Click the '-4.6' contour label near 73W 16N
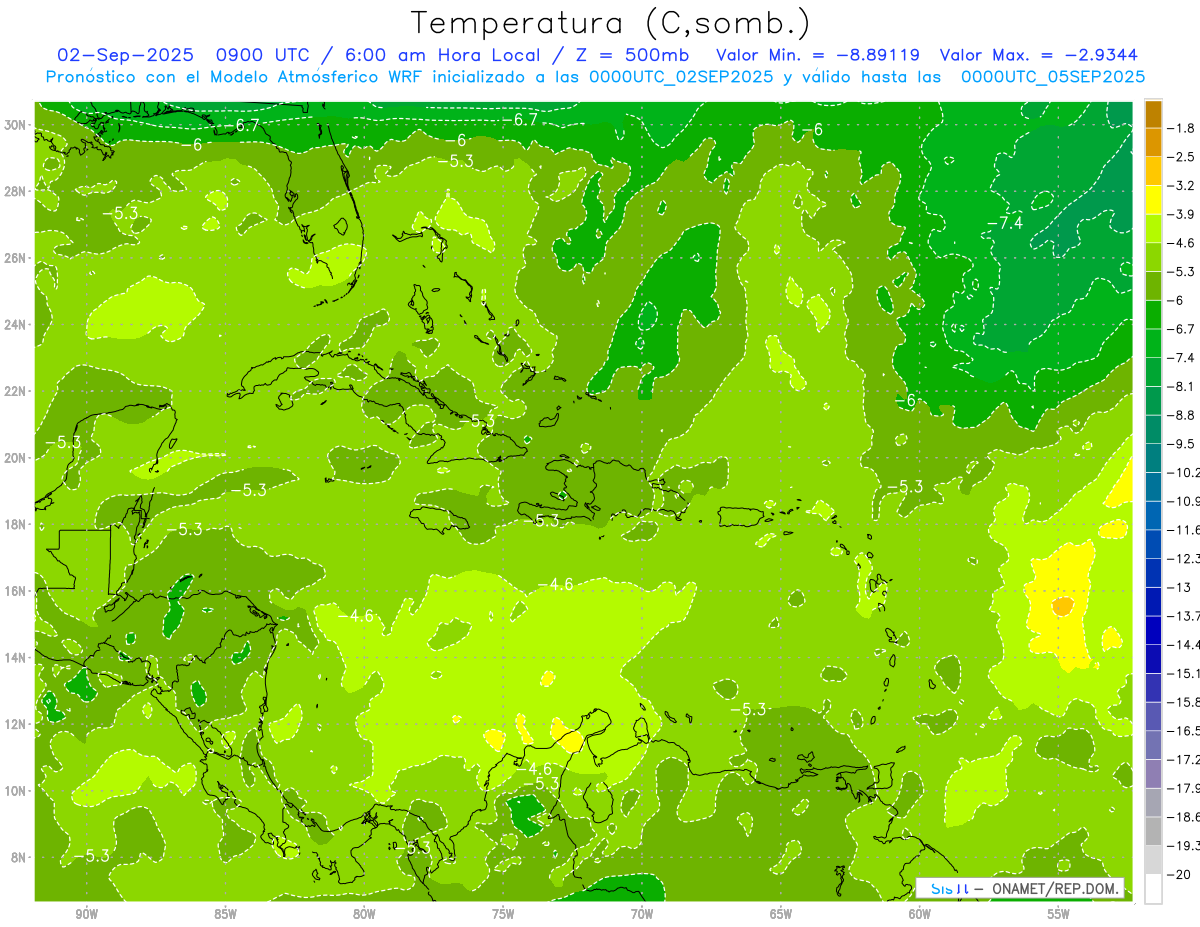 pos(555,584)
